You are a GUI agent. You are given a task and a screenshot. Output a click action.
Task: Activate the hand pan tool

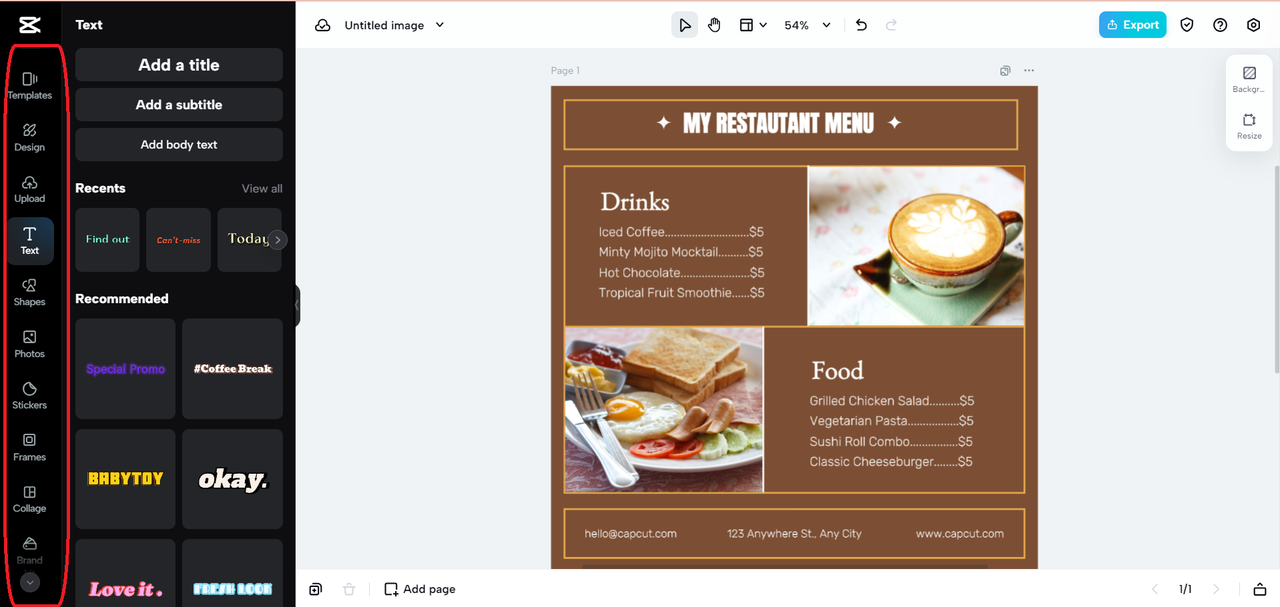pos(714,25)
